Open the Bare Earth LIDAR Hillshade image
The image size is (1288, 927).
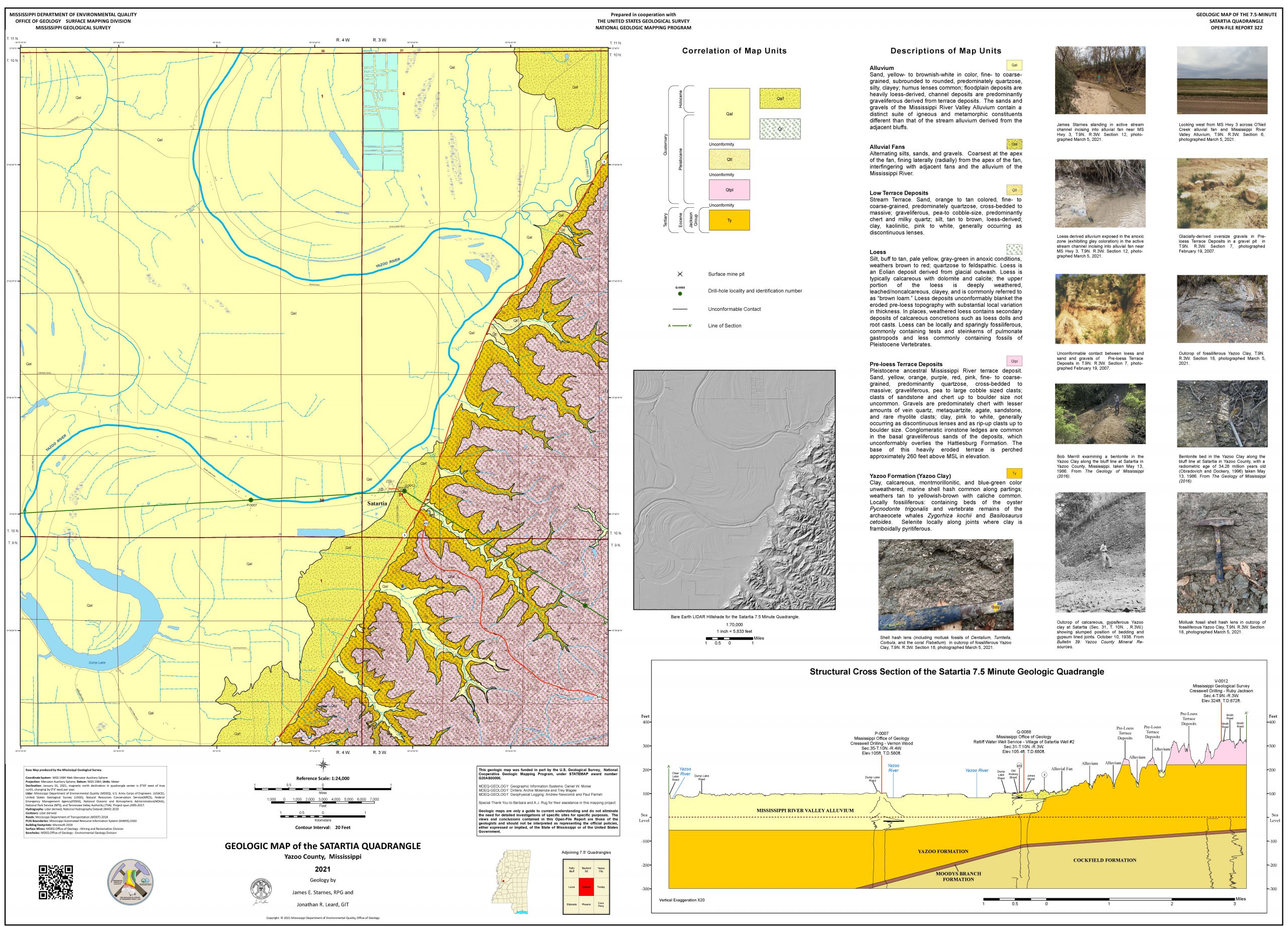734,490
